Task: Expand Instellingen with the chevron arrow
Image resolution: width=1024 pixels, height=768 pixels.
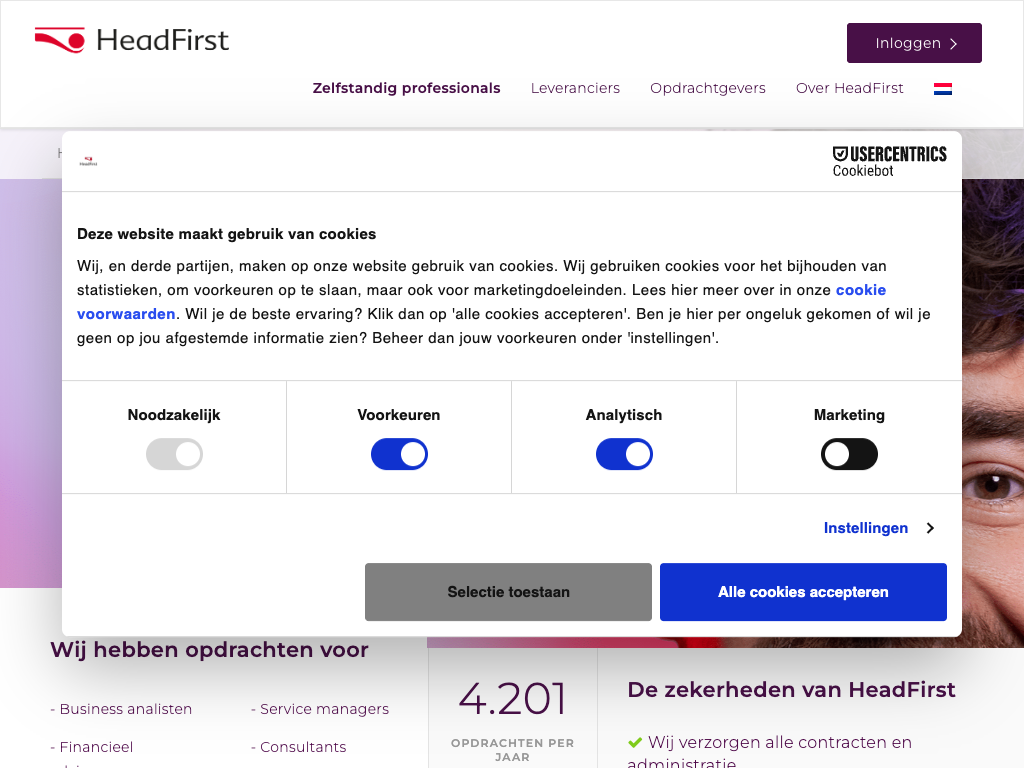Action: click(x=930, y=528)
